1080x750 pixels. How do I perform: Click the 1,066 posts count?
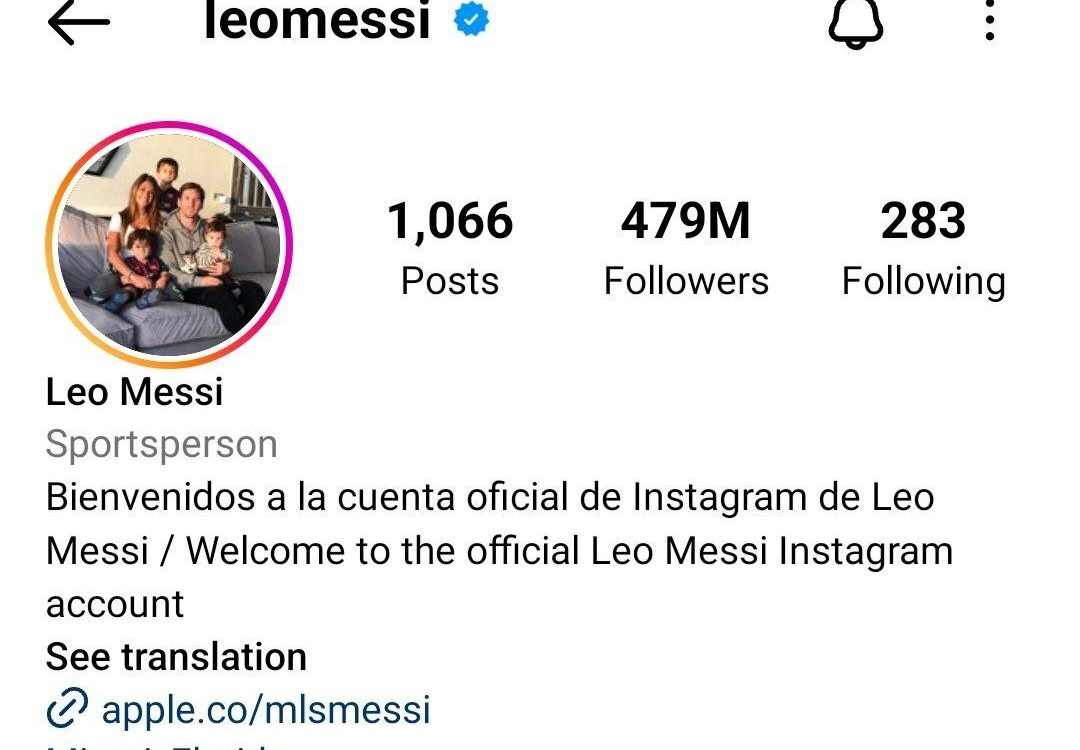(450, 221)
